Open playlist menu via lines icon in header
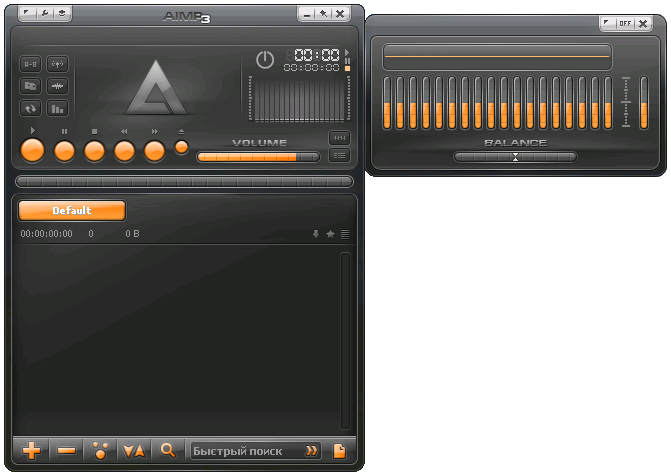This screenshot has width=671, height=476. [x=345, y=234]
